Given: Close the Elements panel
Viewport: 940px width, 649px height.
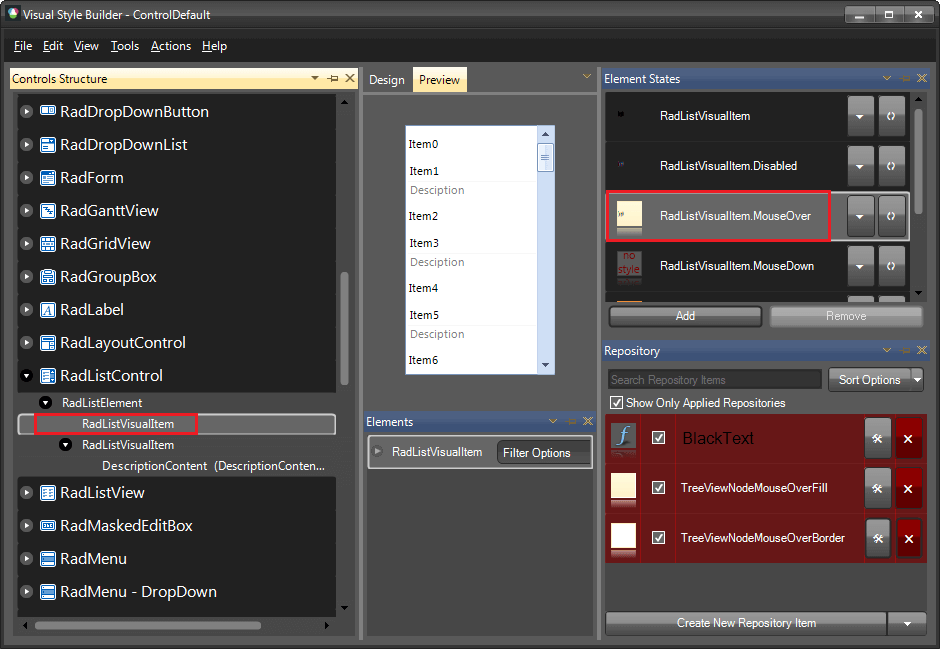Looking at the screenshot, I should (x=588, y=421).
